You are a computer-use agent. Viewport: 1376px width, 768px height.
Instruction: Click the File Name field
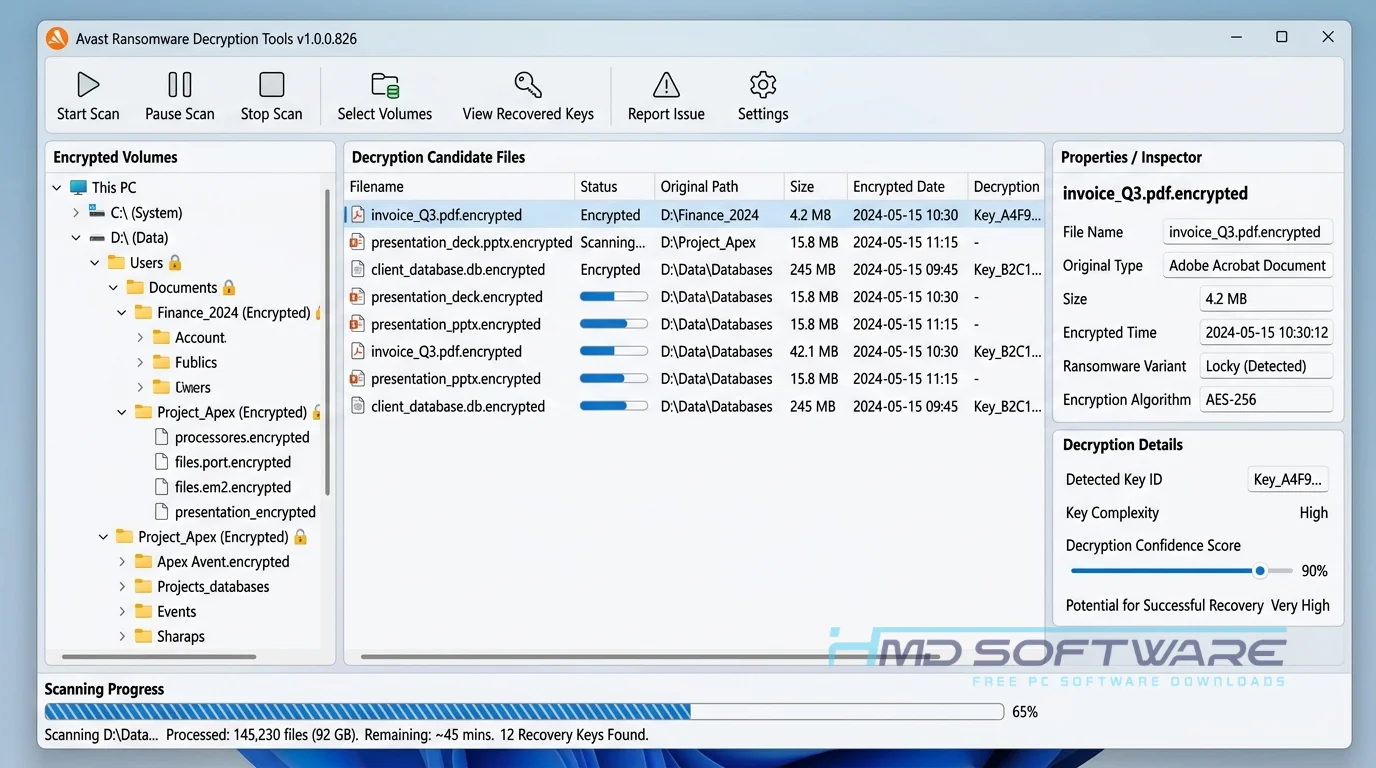pyautogui.click(x=1248, y=232)
